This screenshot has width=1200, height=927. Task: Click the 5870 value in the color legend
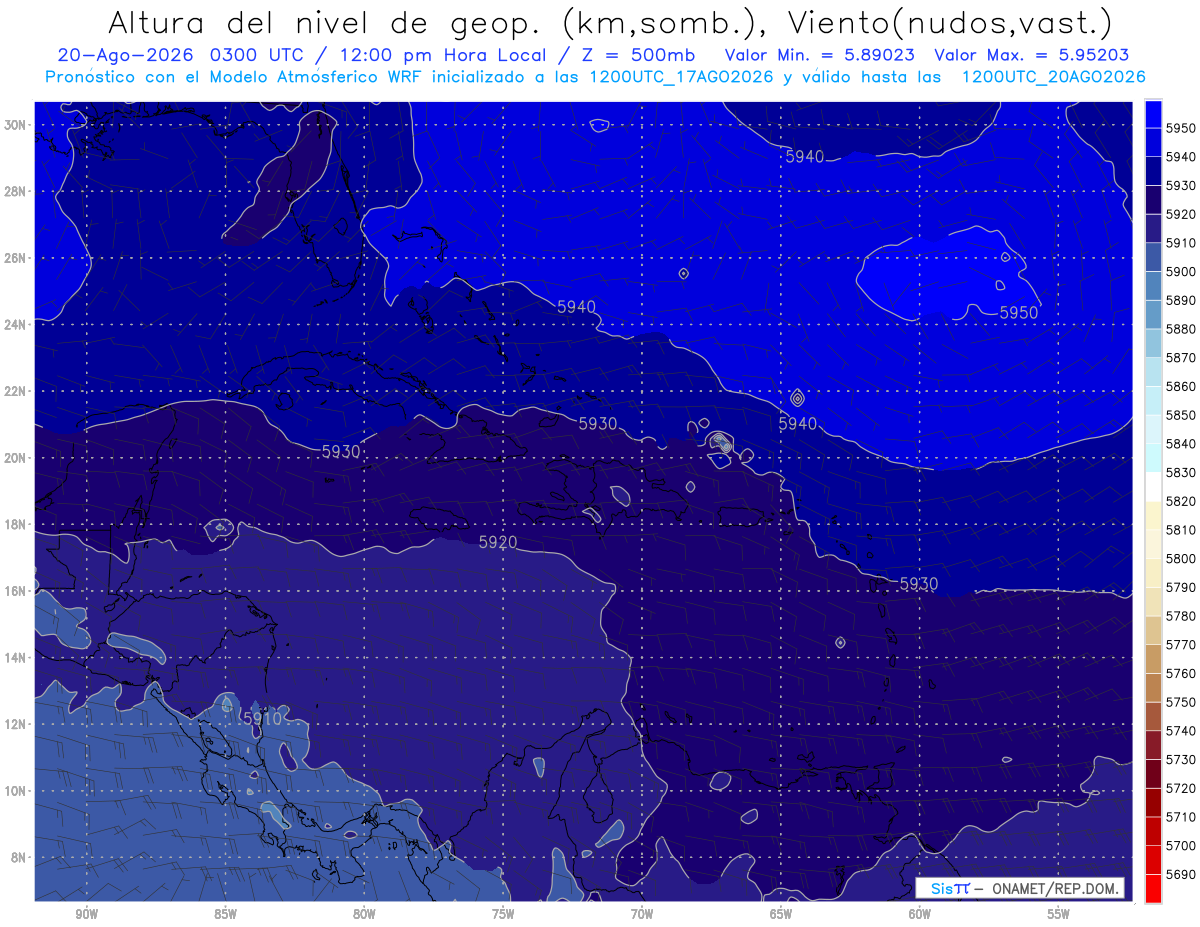pyautogui.click(x=1180, y=358)
